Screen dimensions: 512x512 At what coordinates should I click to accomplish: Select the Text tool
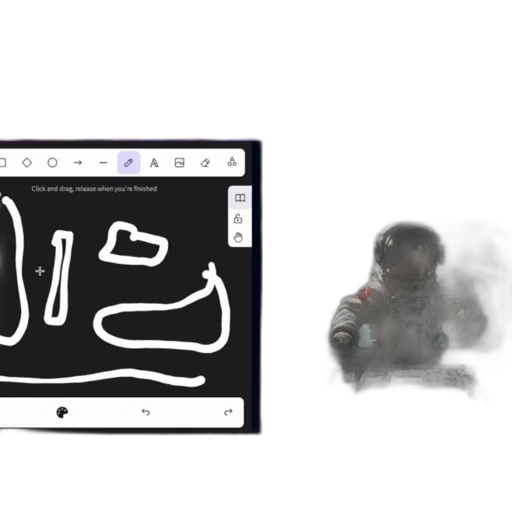[x=154, y=163]
